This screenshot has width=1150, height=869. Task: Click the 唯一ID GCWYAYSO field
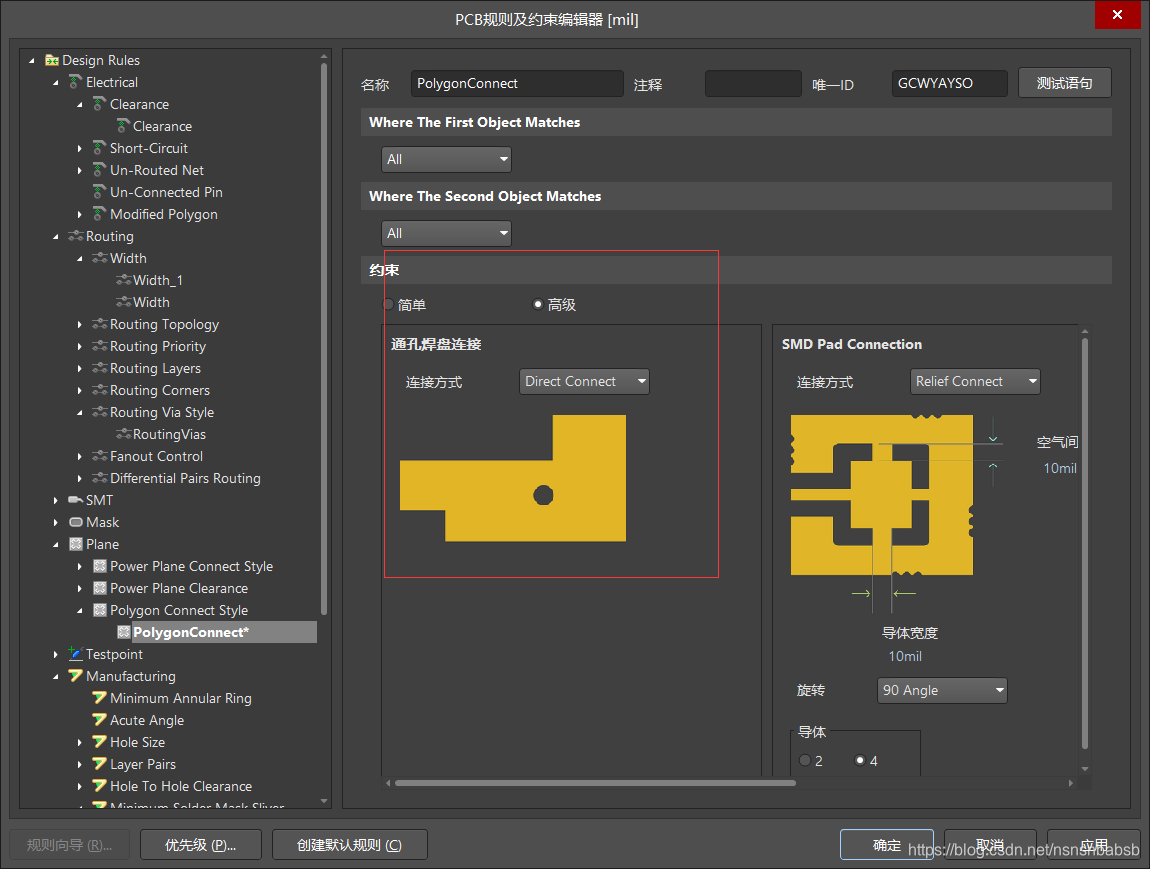click(x=950, y=84)
